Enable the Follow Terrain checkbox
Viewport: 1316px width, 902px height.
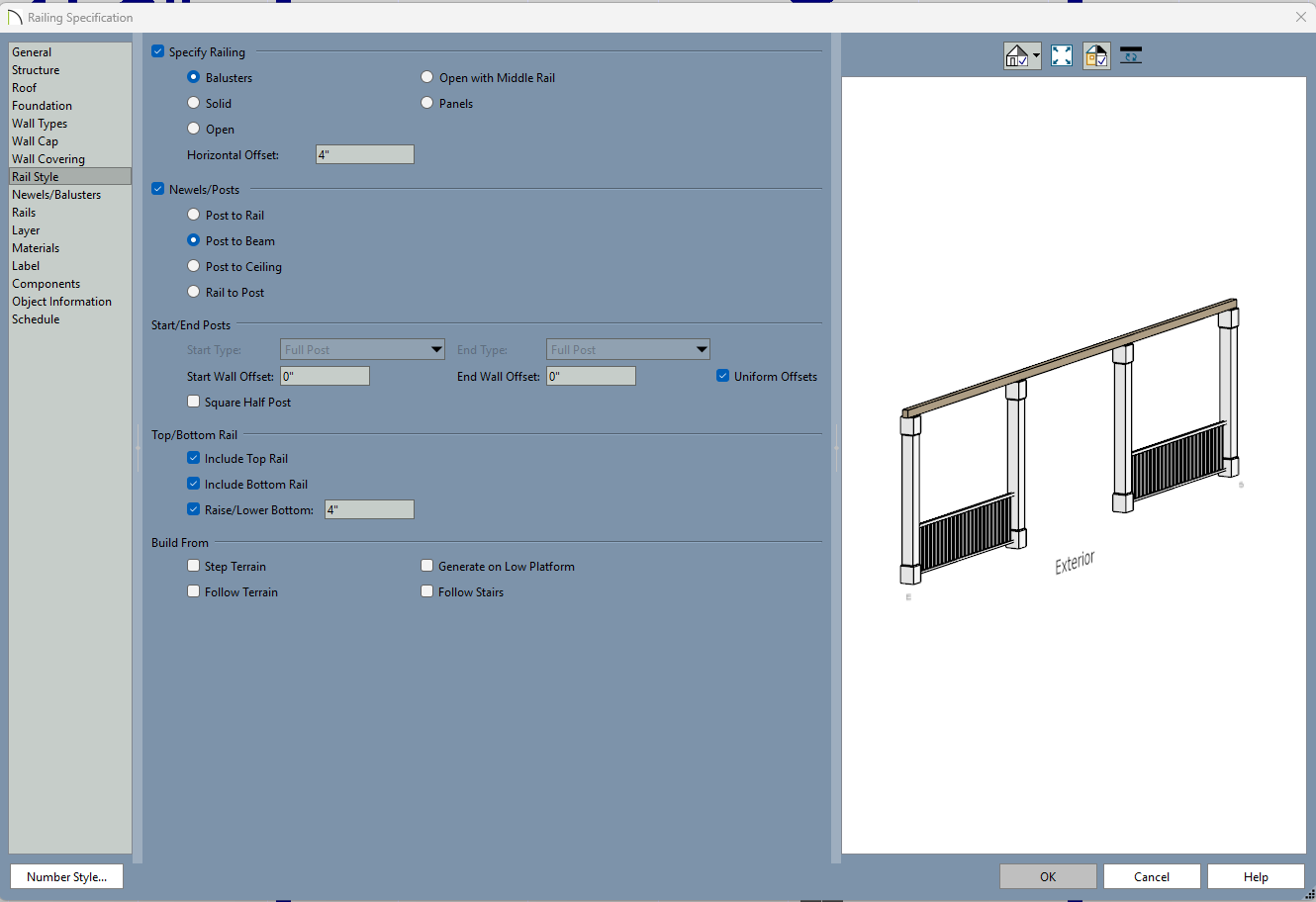(x=194, y=591)
